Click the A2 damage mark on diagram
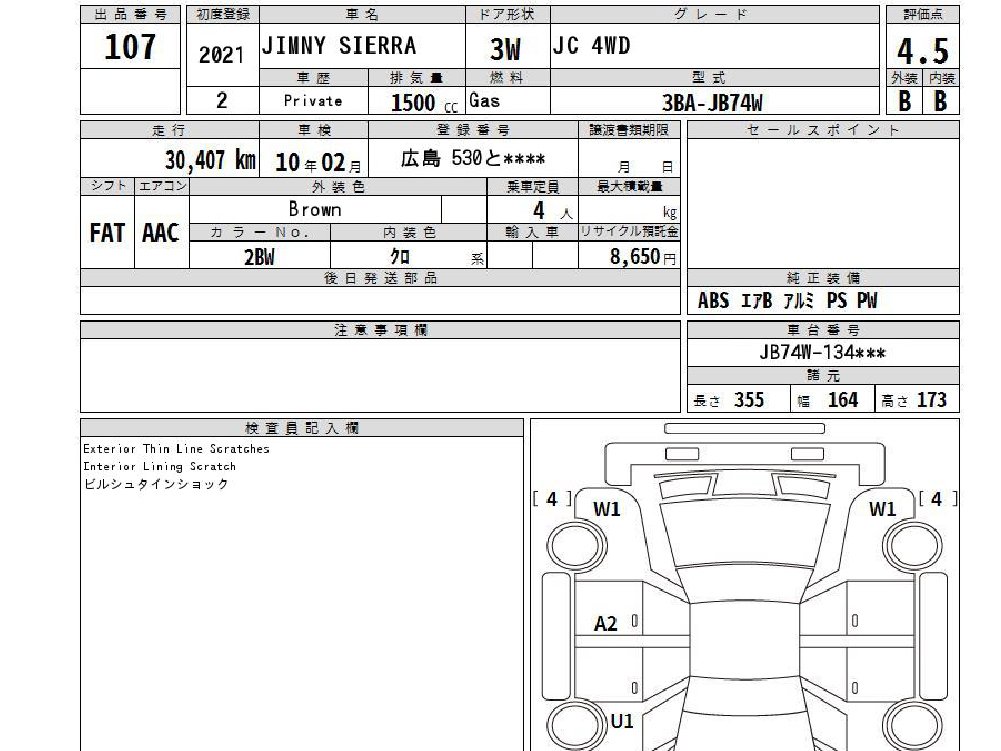The image size is (1001, 751). (x=605, y=624)
